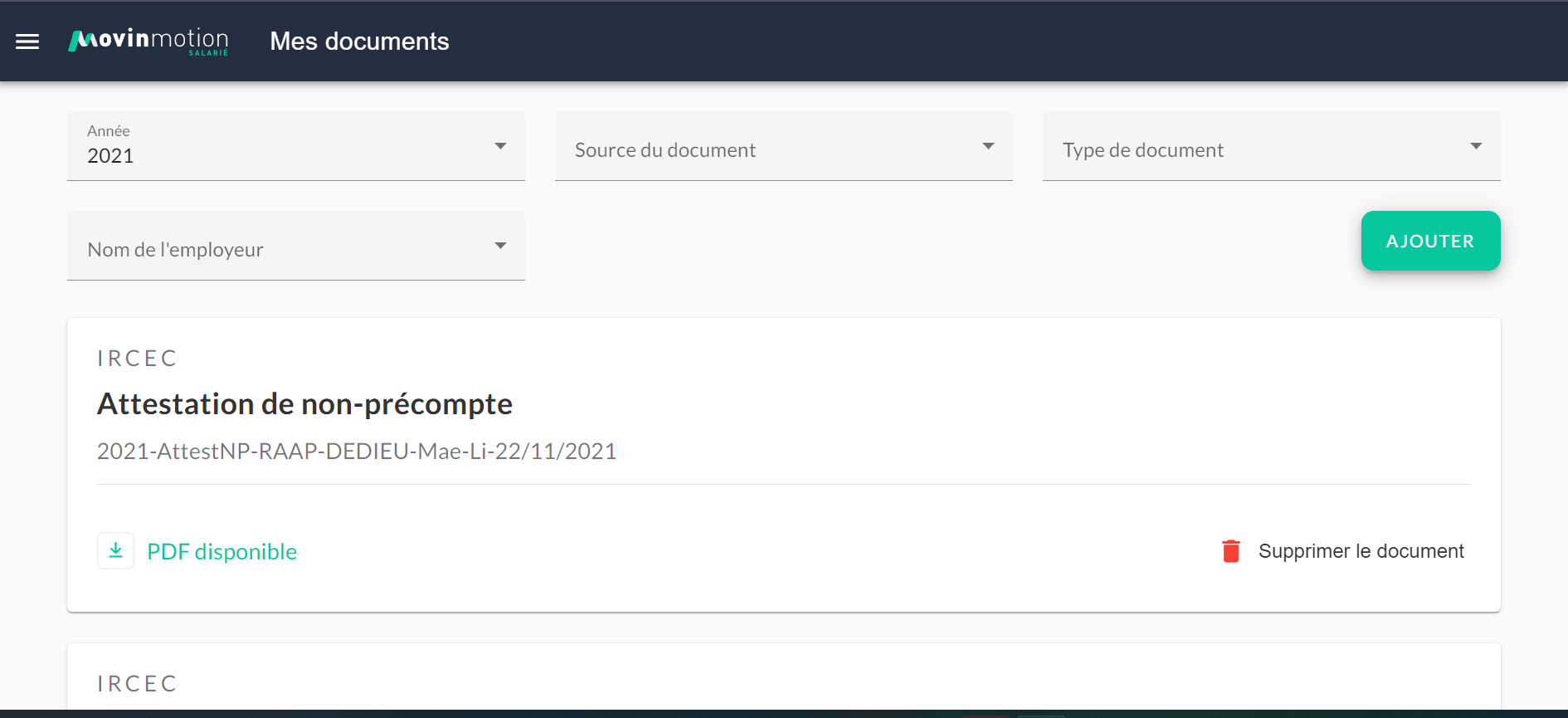1568x718 pixels.
Task: Expand the Nom de l'employeur dropdown
Action: click(296, 246)
